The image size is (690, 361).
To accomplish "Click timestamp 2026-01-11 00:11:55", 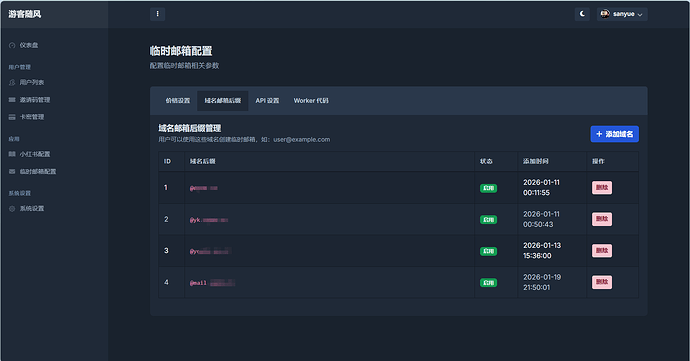I will pyautogui.click(x=541, y=188).
